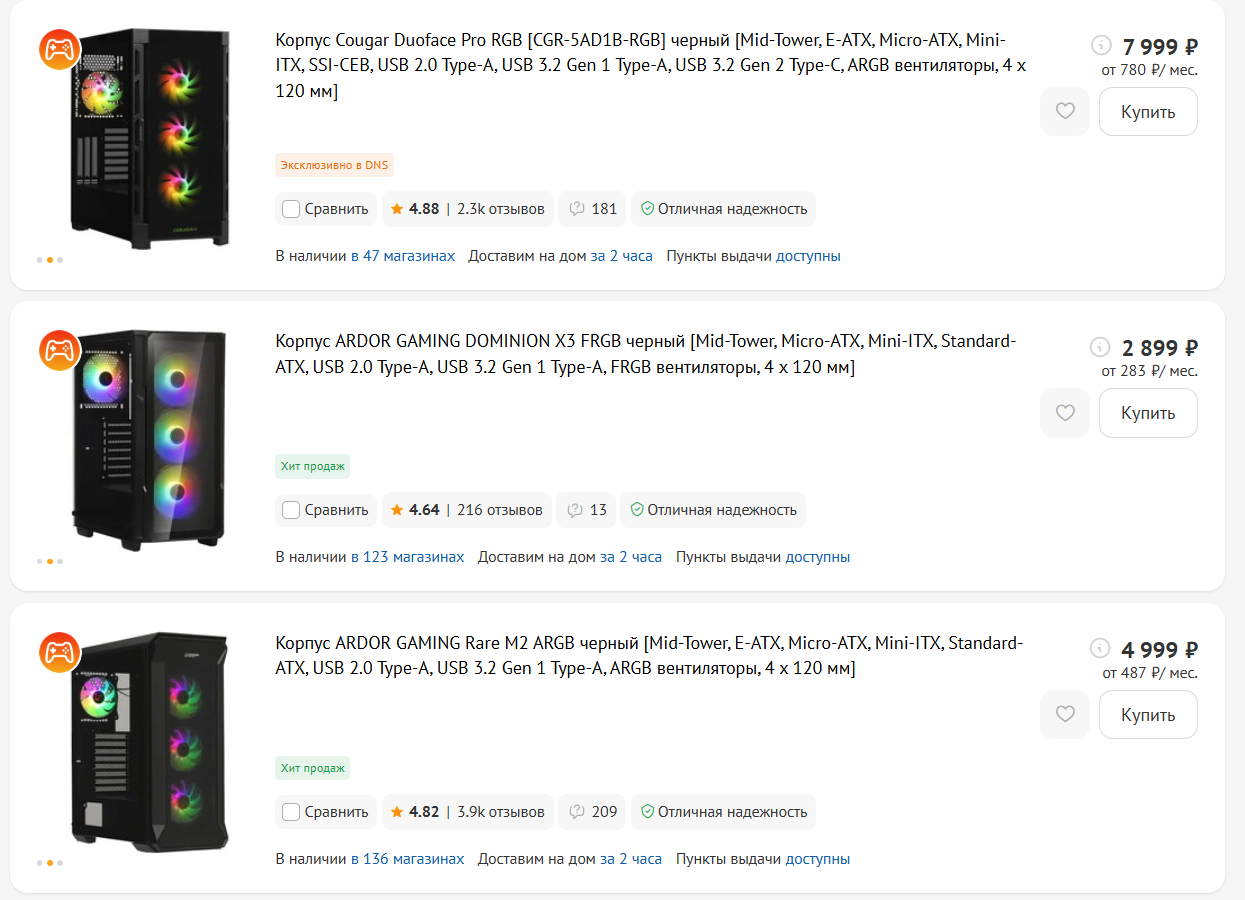This screenshot has height=900, width=1245.
Task: Click 'Отличная надежность' badge on DOMINION X3
Action: [x=712, y=510]
